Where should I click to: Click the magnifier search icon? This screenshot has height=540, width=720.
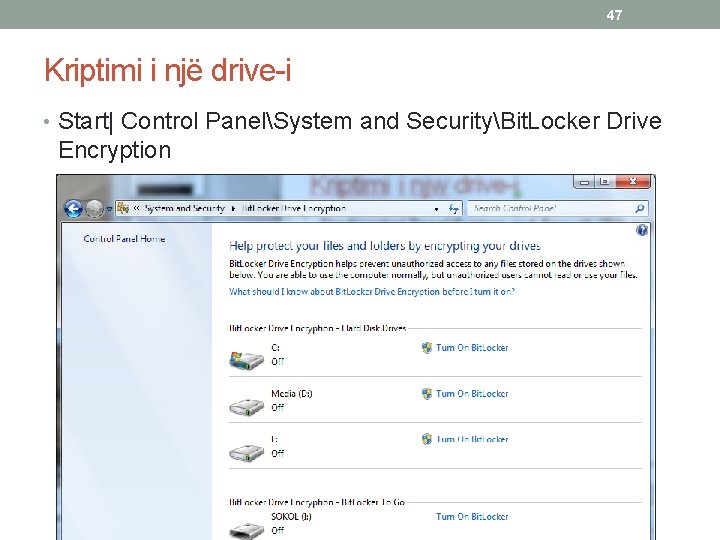pos(640,208)
